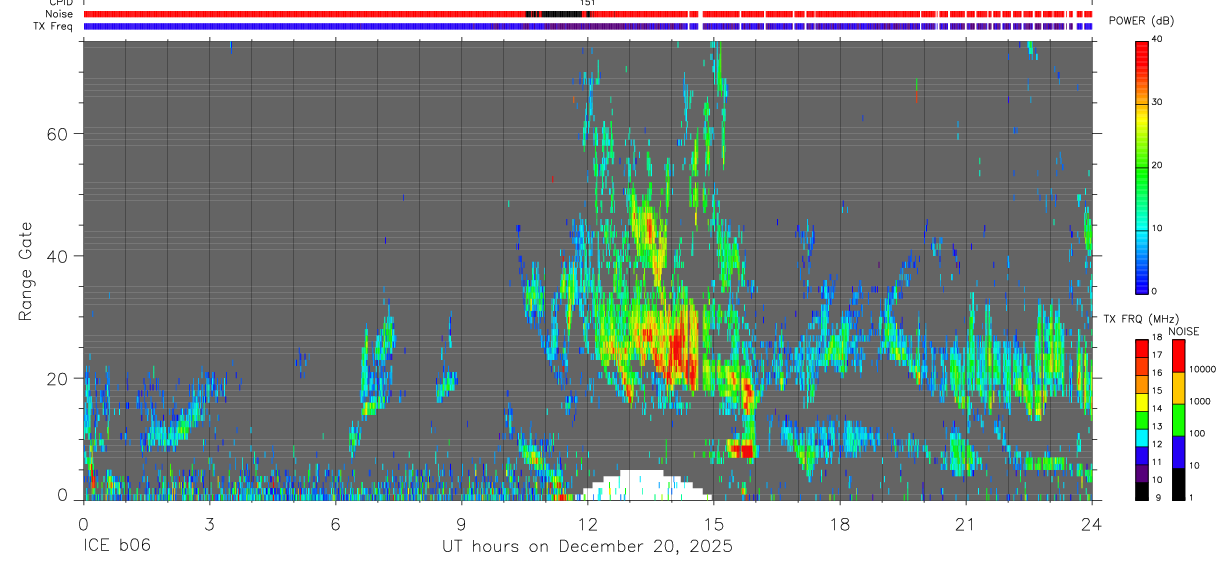Screen dimensions: 1228x567
Task: Click the hour "12" tick label on the time axis
Action: pos(587,523)
